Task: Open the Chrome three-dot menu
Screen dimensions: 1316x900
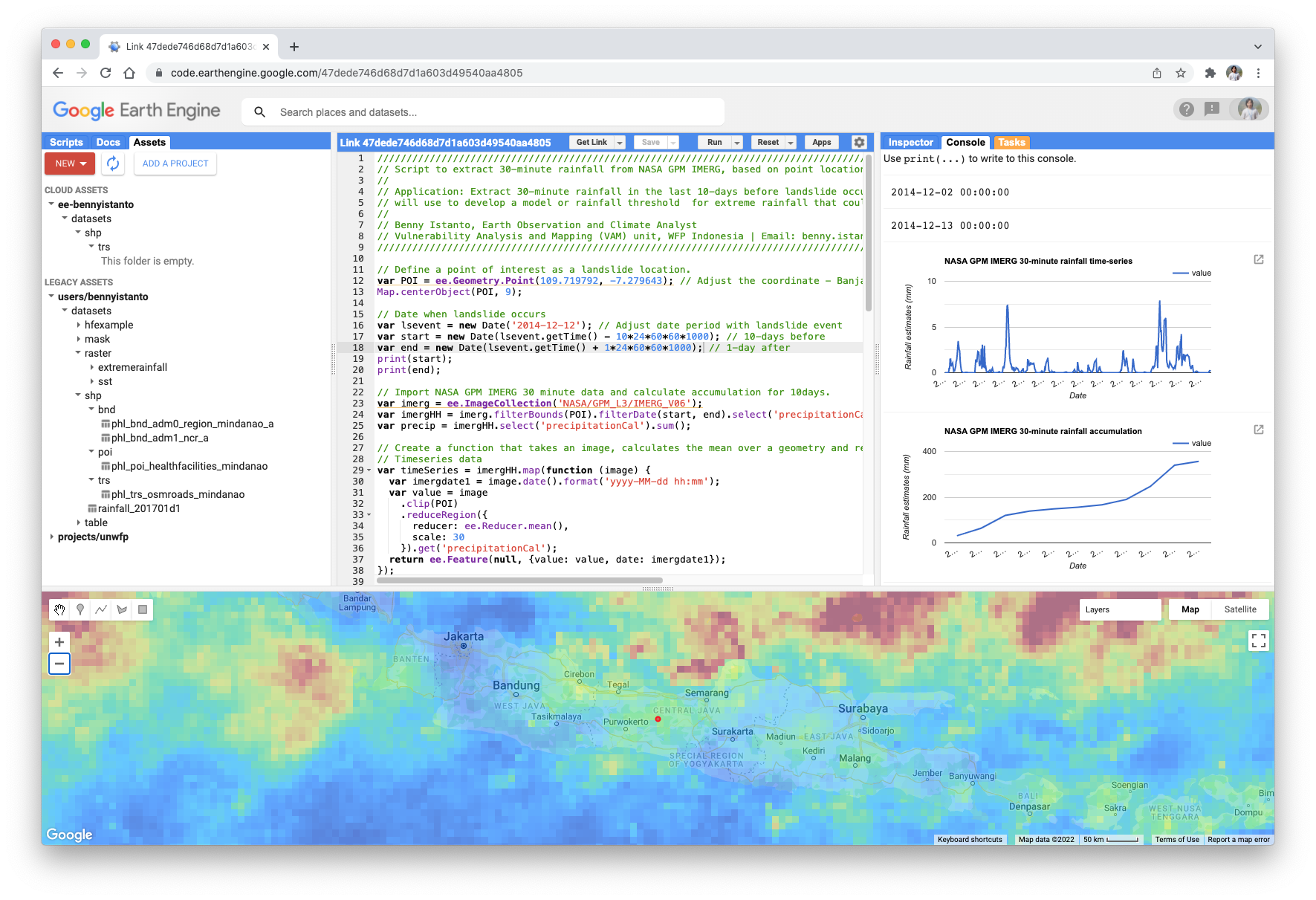Action: 1258,73
